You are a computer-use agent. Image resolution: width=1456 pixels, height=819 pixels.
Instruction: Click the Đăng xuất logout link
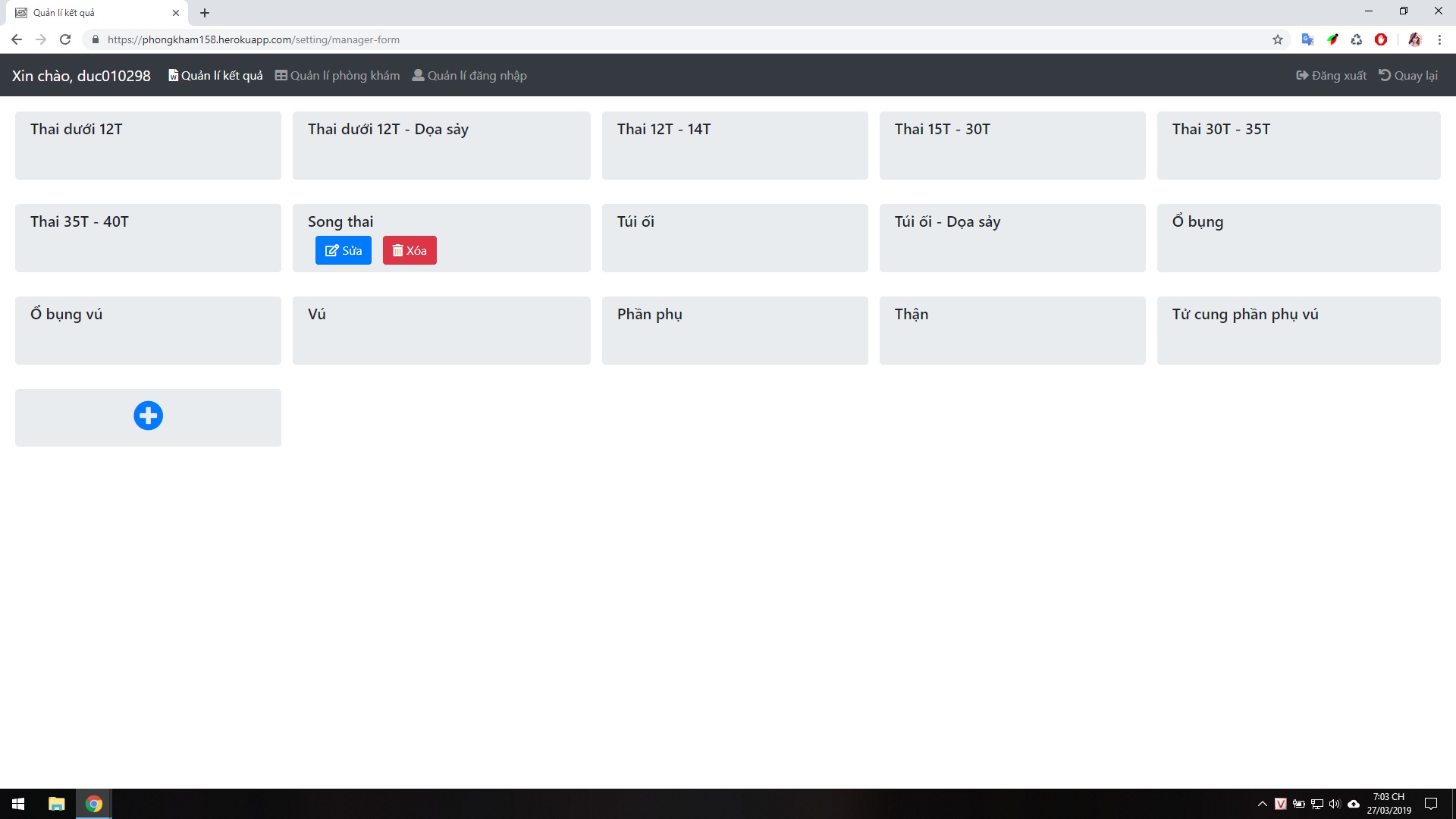[x=1332, y=75]
